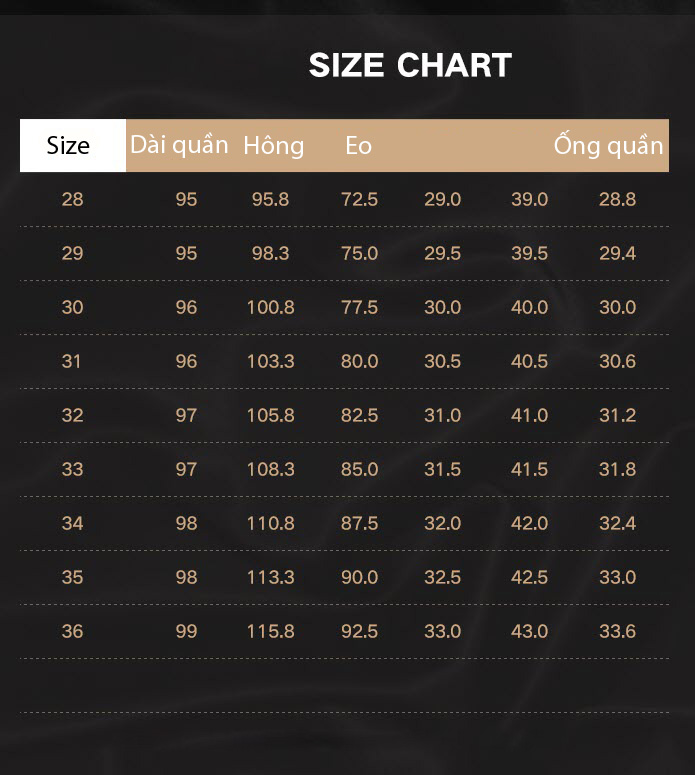
Task: Click the Dài quần column header
Action: (179, 145)
